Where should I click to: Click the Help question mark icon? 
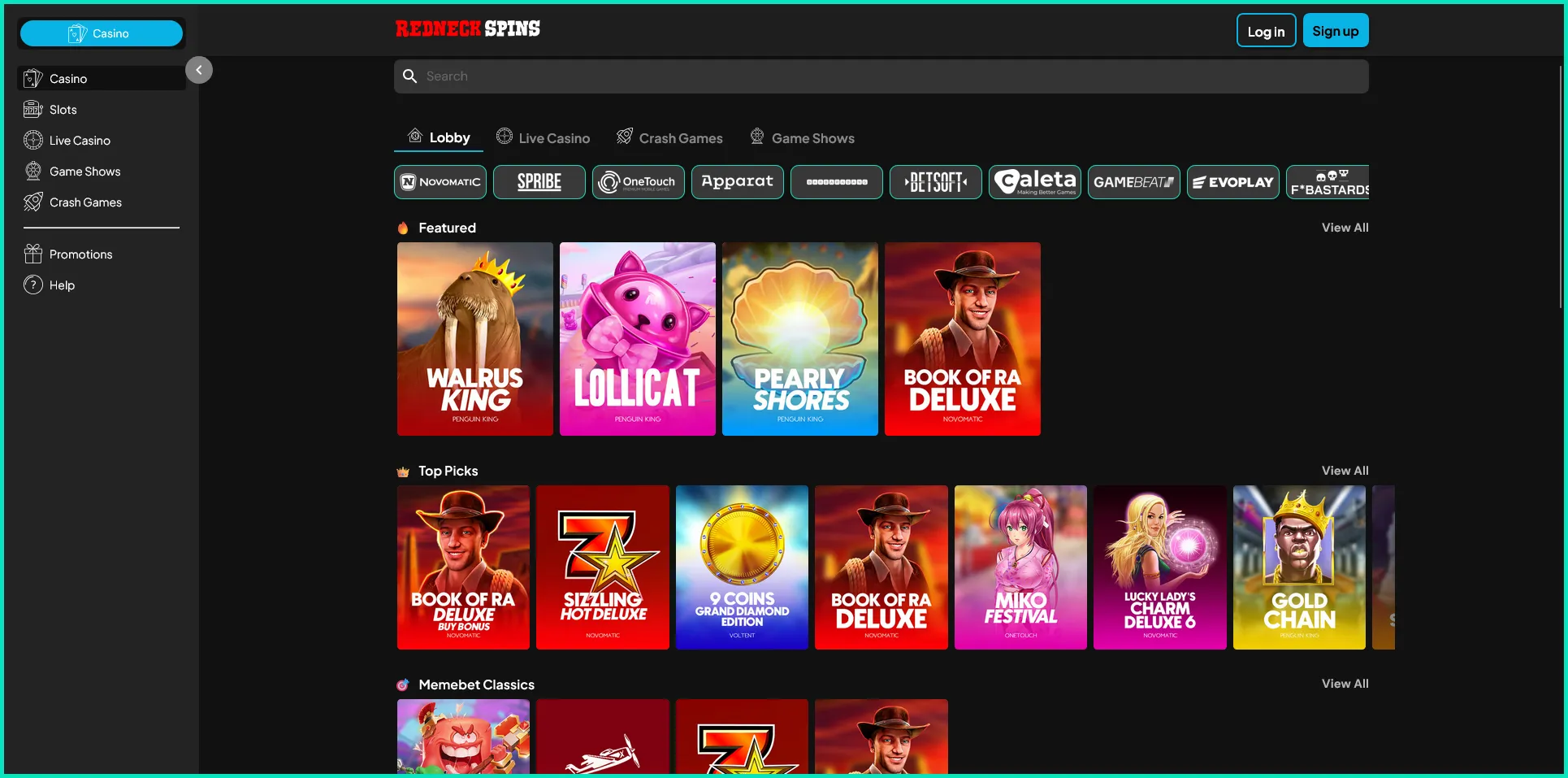click(33, 285)
